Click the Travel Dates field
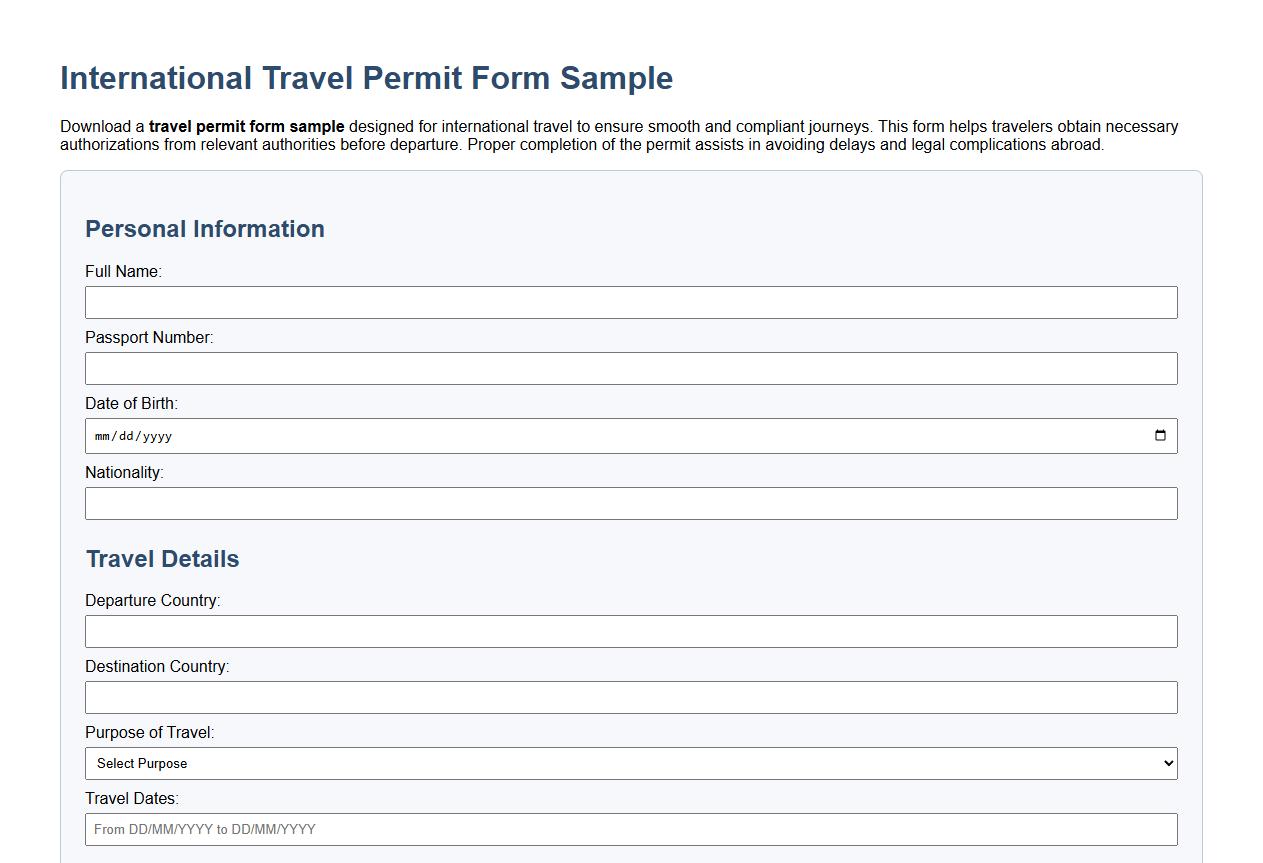 point(631,829)
